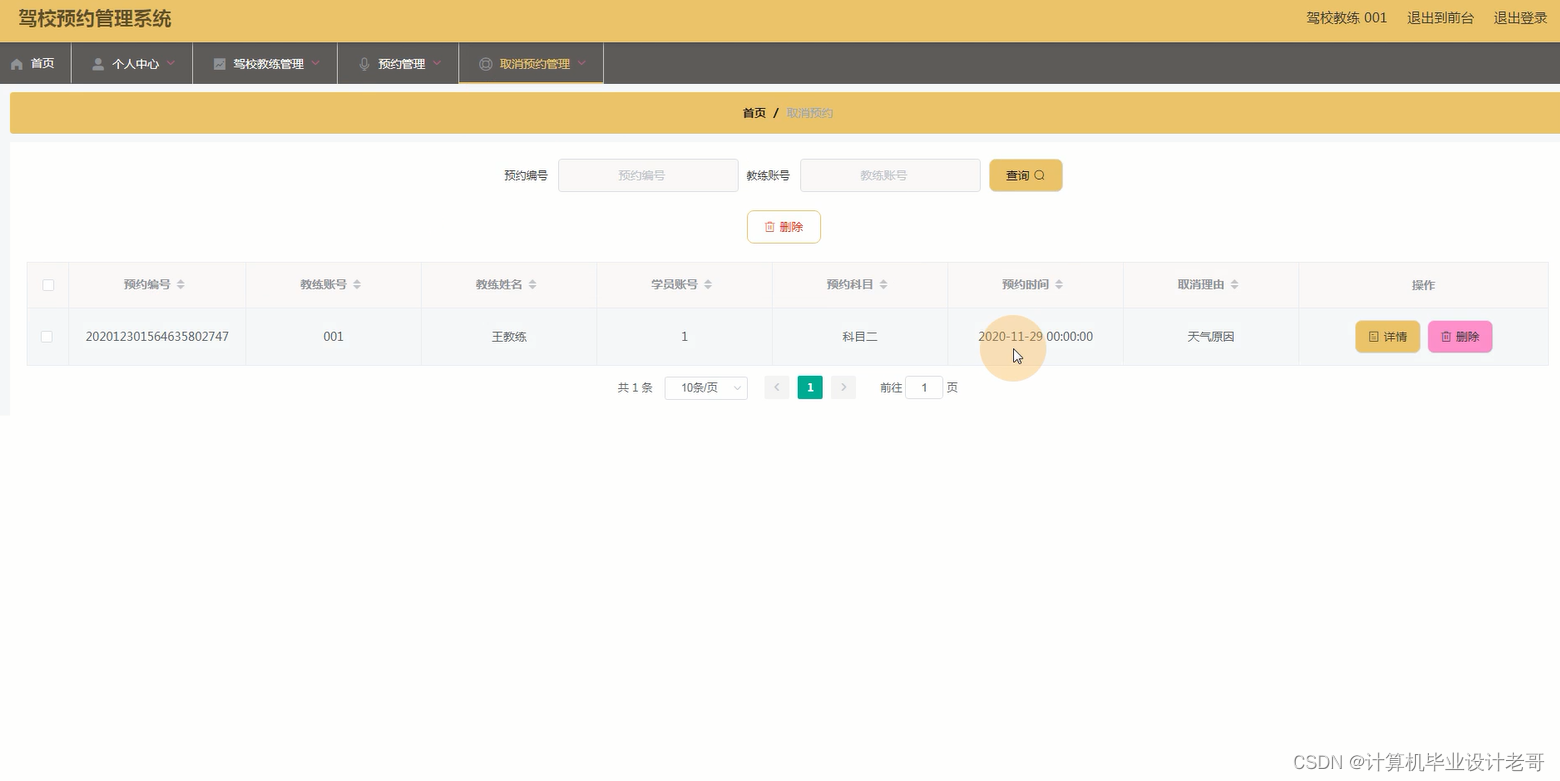The image size is (1560, 781).
Task: Open the 10条/页 page size dropdown
Action: coord(705,387)
